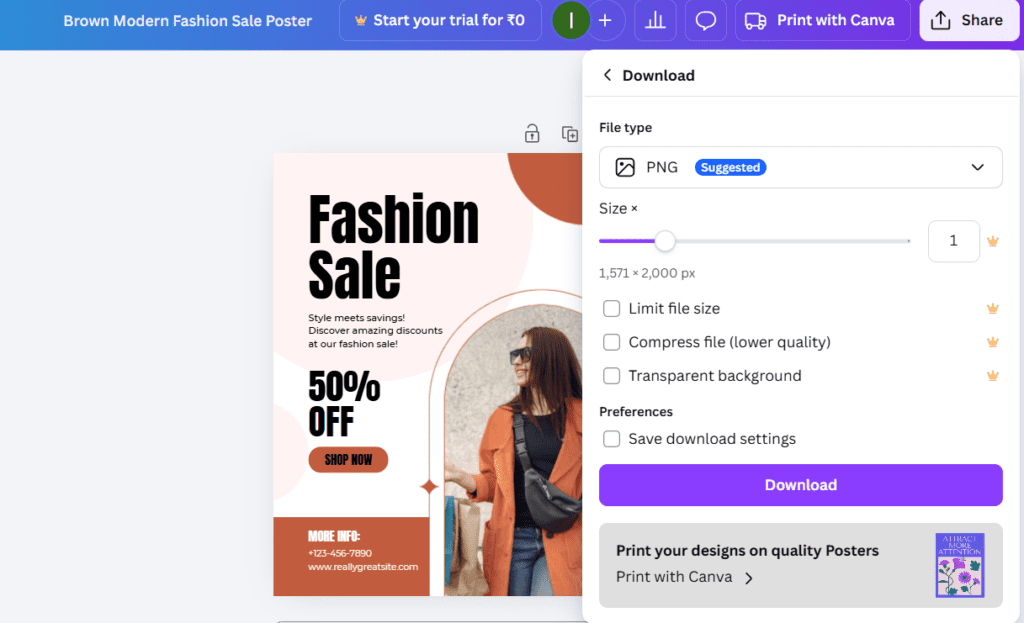Enable the Limit file size checkbox
1024x623 pixels.
(x=612, y=309)
